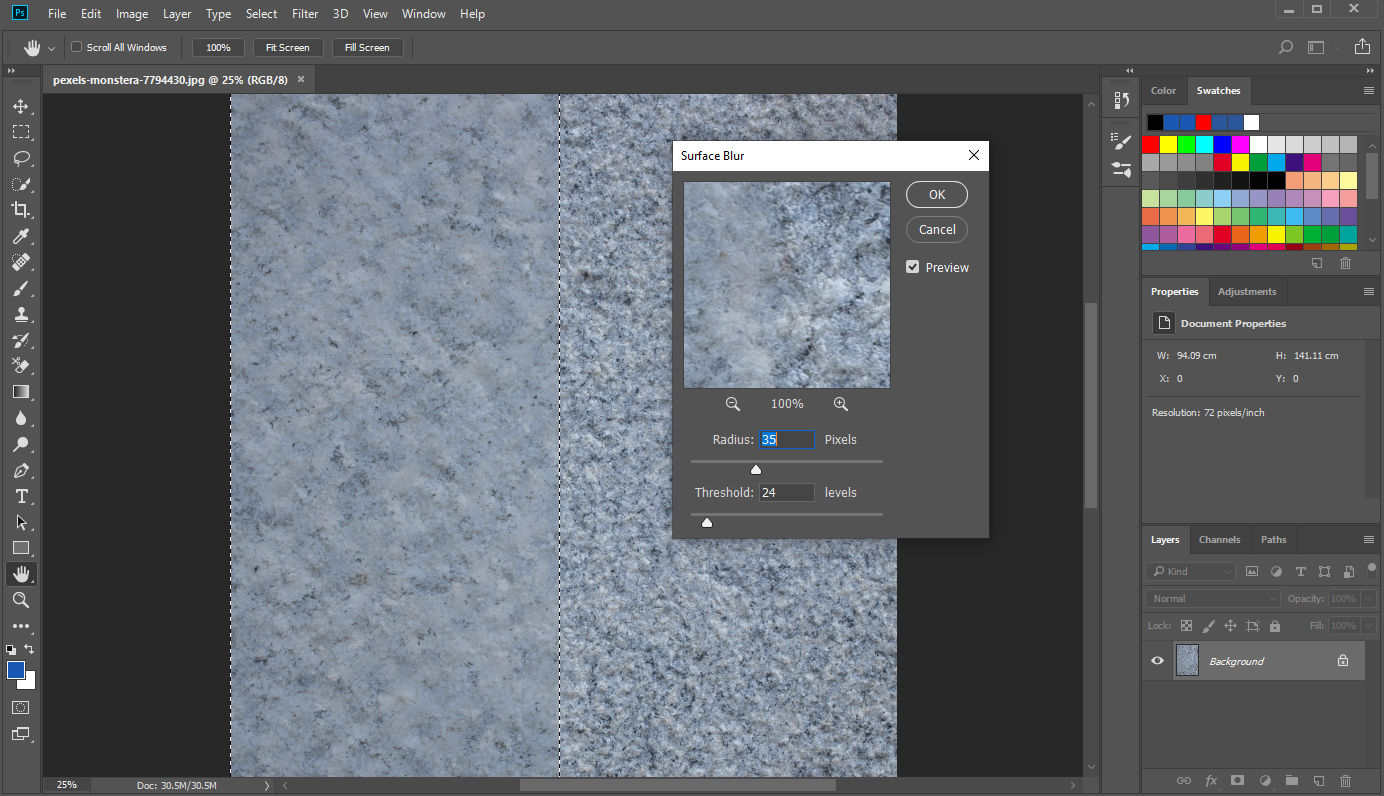Viewport: 1384px width, 796px height.
Task: Select the Crop tool
Action: point(21,210)
